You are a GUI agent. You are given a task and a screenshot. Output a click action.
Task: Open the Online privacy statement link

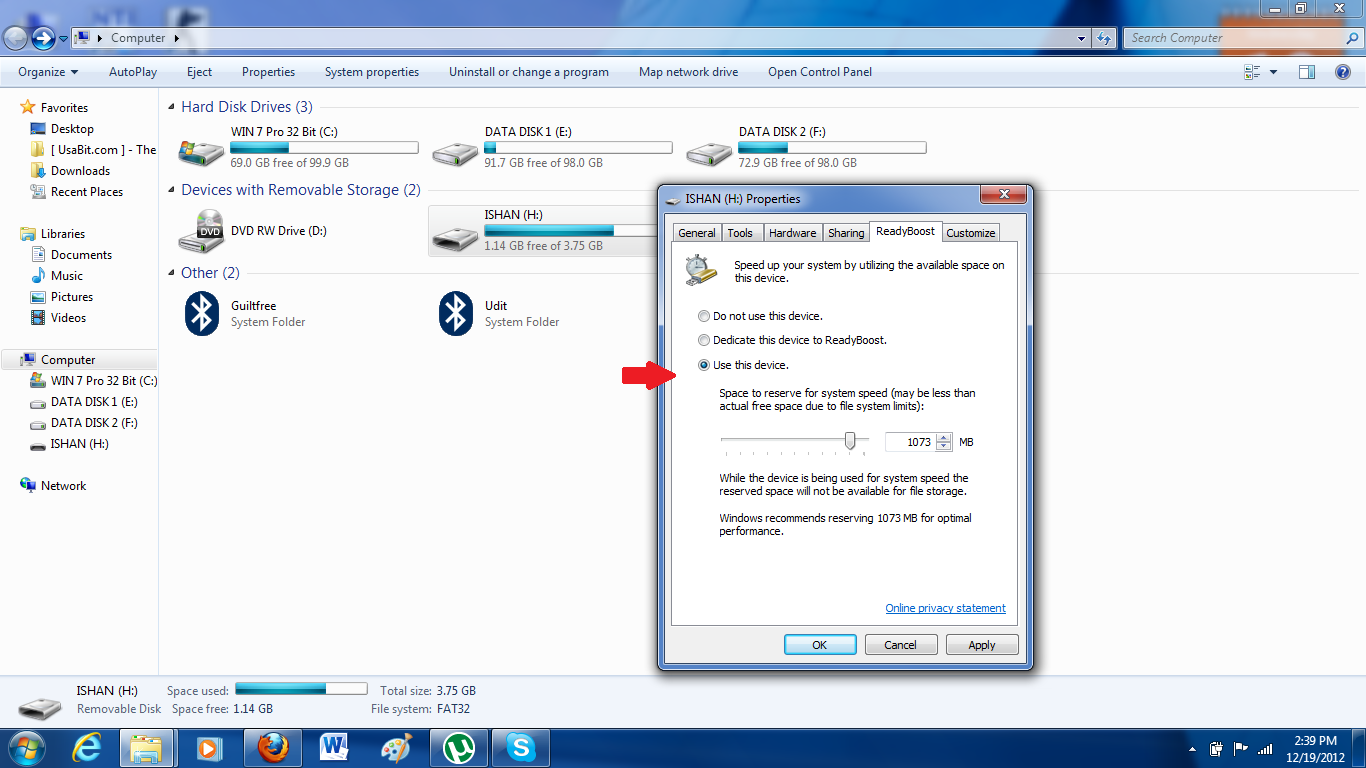[944, 608]
